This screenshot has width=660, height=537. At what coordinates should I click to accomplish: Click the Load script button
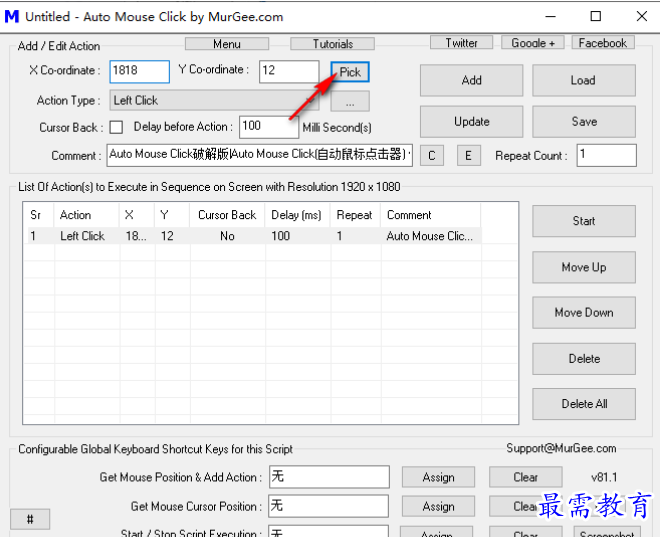click(x=584, y=80)
